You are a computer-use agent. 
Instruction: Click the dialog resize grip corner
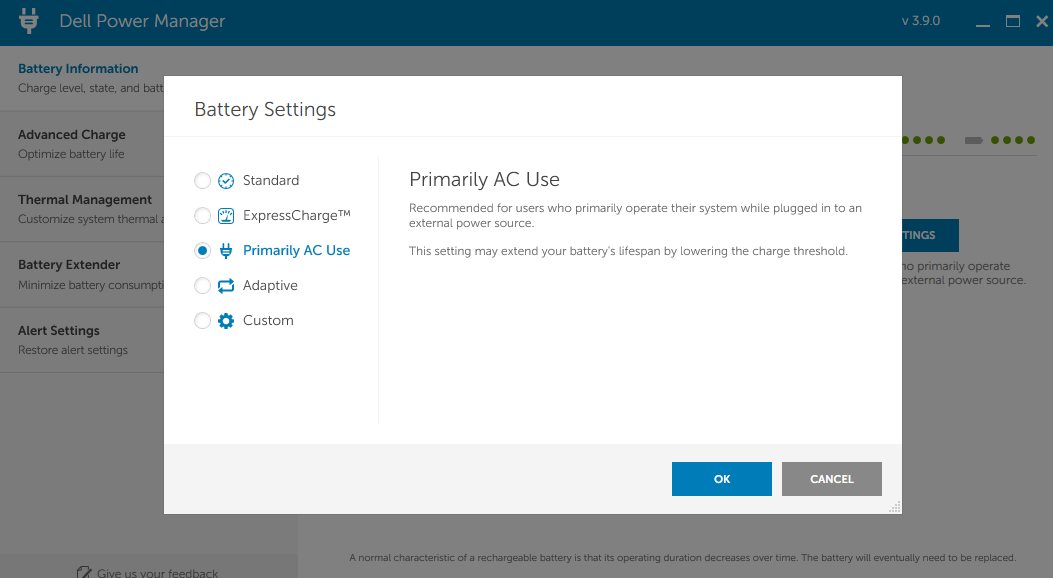[895, 507]
